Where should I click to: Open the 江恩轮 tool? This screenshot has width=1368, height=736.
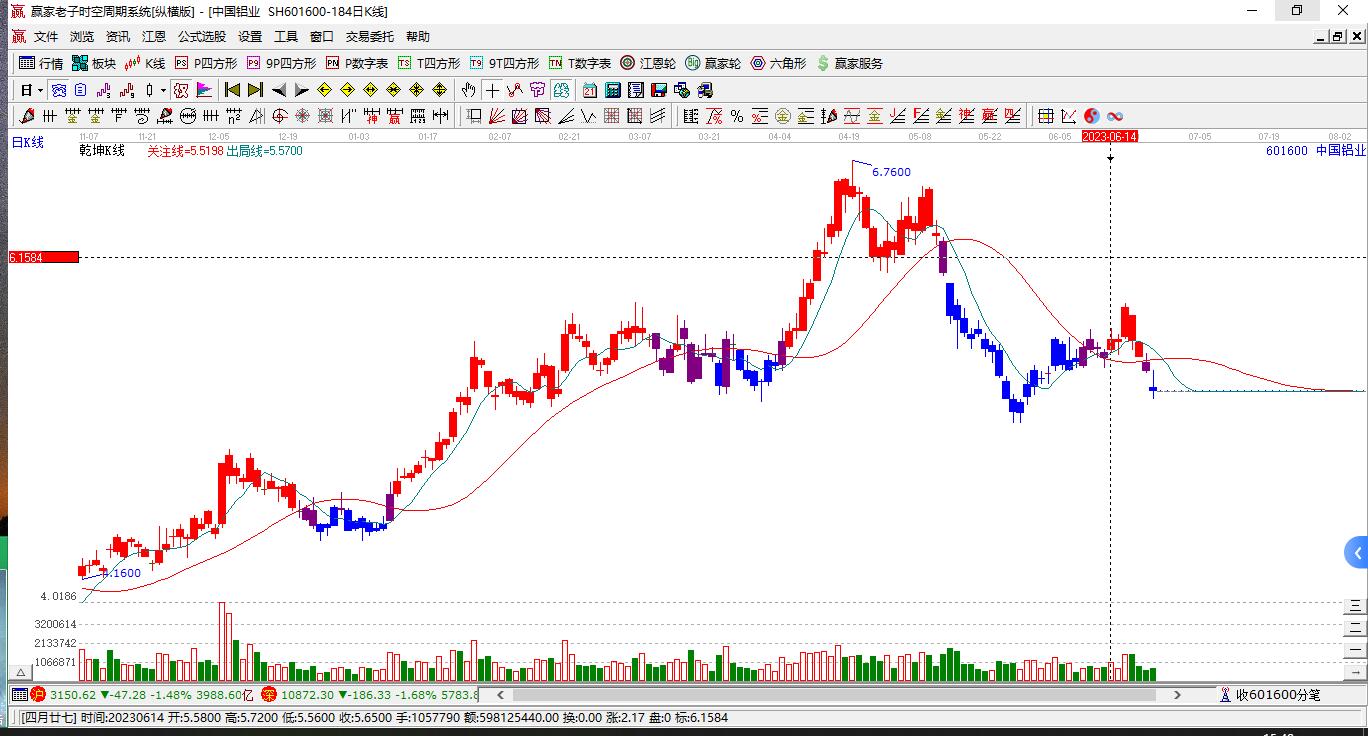tap(648, 63)
